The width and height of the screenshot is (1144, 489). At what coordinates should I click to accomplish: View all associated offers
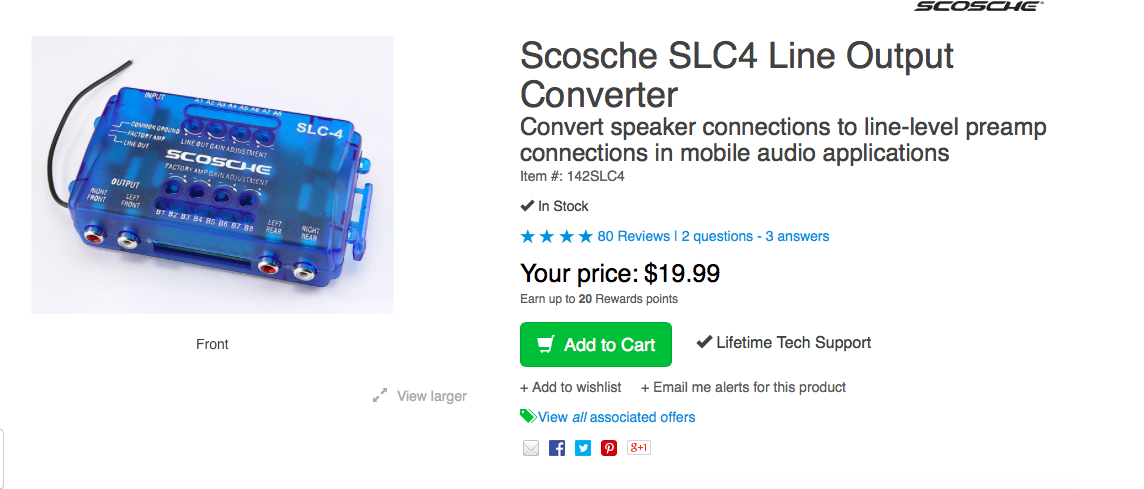click(616, 417)
